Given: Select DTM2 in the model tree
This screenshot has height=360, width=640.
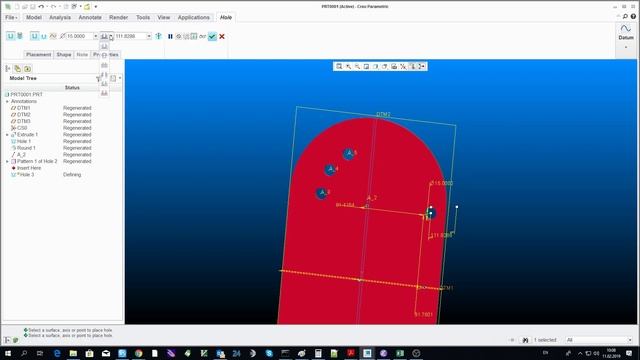Looking at the screenshot, I should [23, 115].
